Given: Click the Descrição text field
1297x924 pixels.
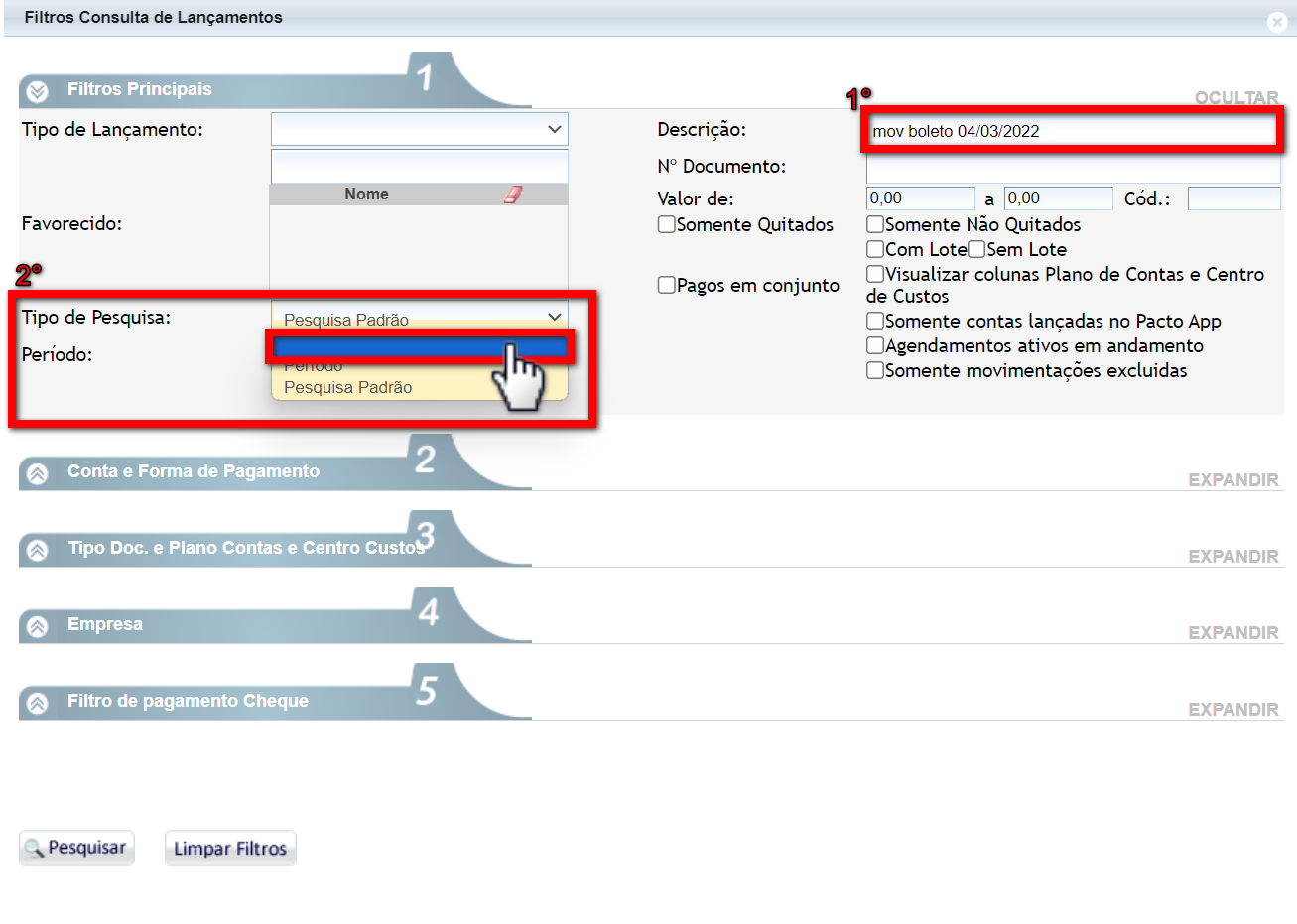Looking at the screenshot, I should 1072,131.
